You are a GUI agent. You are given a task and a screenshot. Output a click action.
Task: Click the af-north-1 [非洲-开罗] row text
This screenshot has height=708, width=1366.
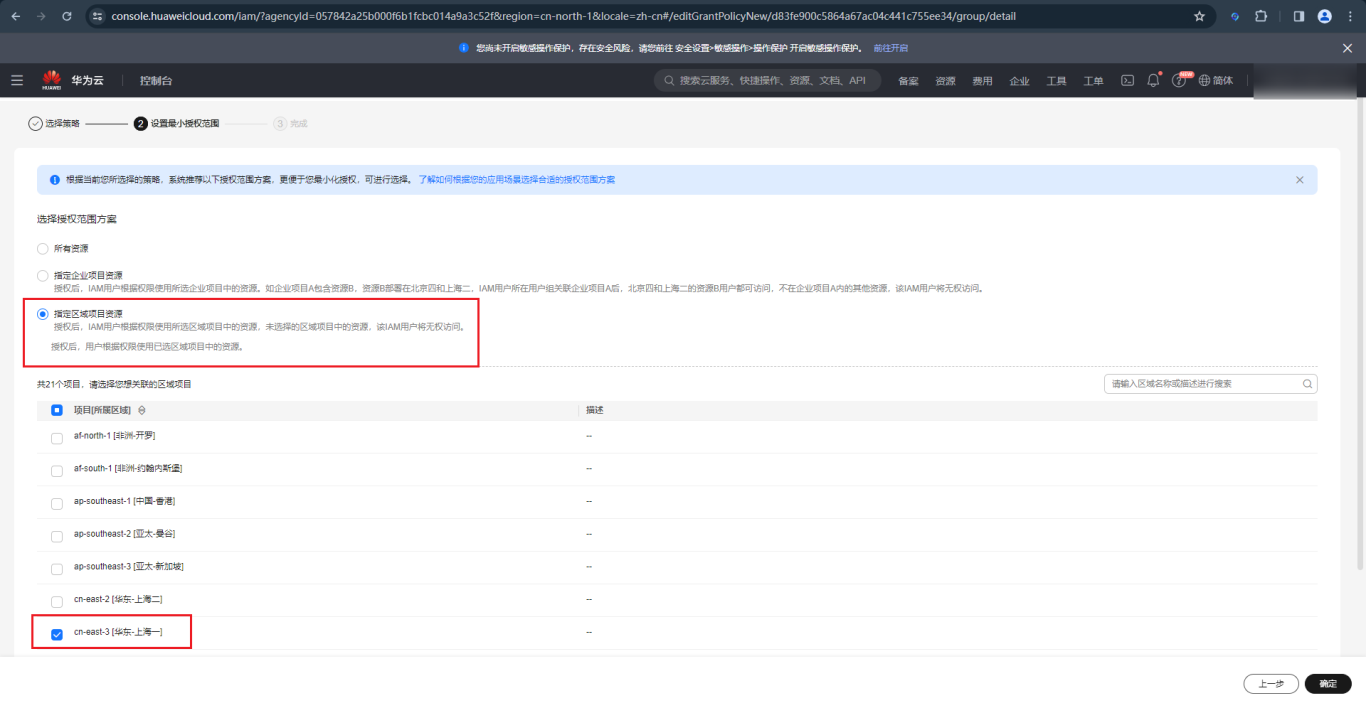pos(114,436)
